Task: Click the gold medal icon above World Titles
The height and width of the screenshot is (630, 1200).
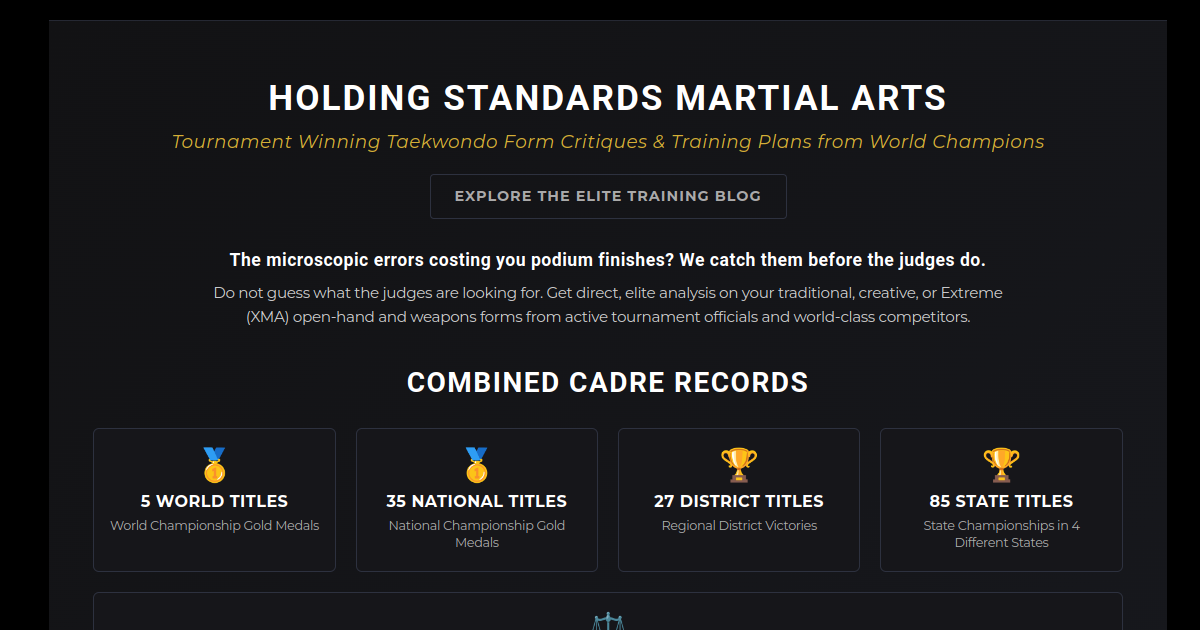Action: [x=214, y=465]
